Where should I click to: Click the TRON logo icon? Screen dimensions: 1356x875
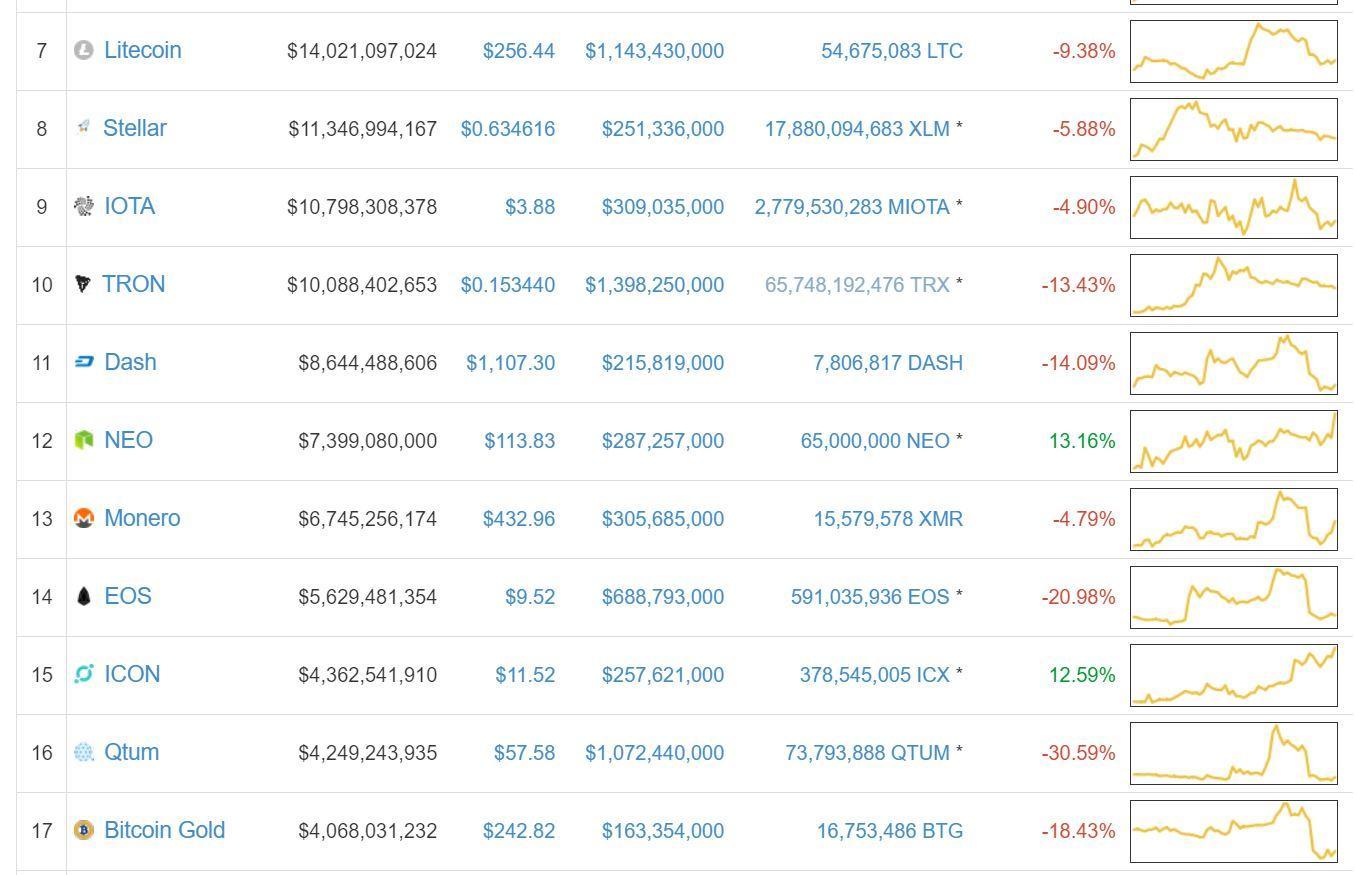pyautogui.click(x=85, y=284)
